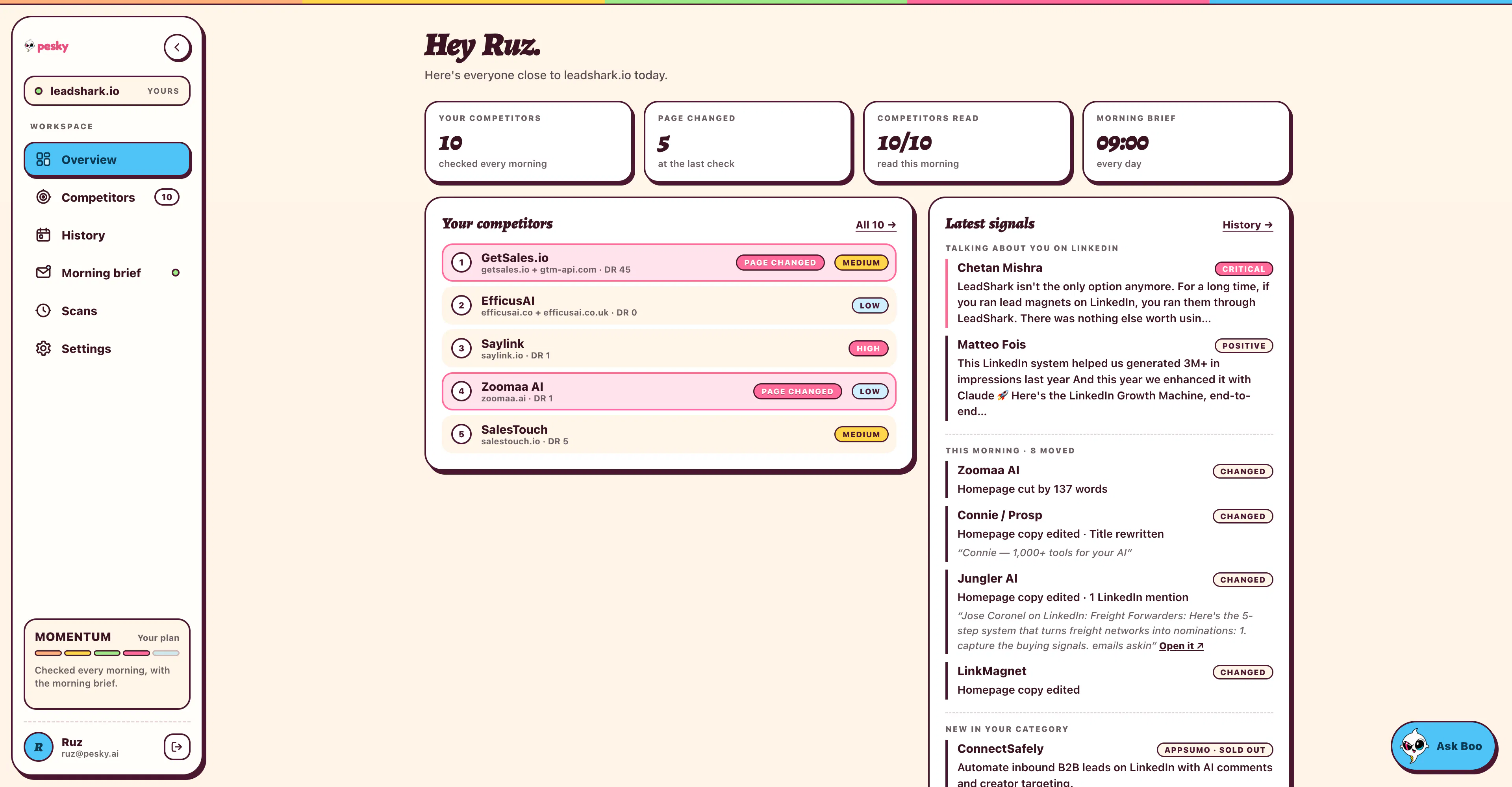Open the ConnectSafely category entry
1512x787 pixels.
tap(1109, 763)
